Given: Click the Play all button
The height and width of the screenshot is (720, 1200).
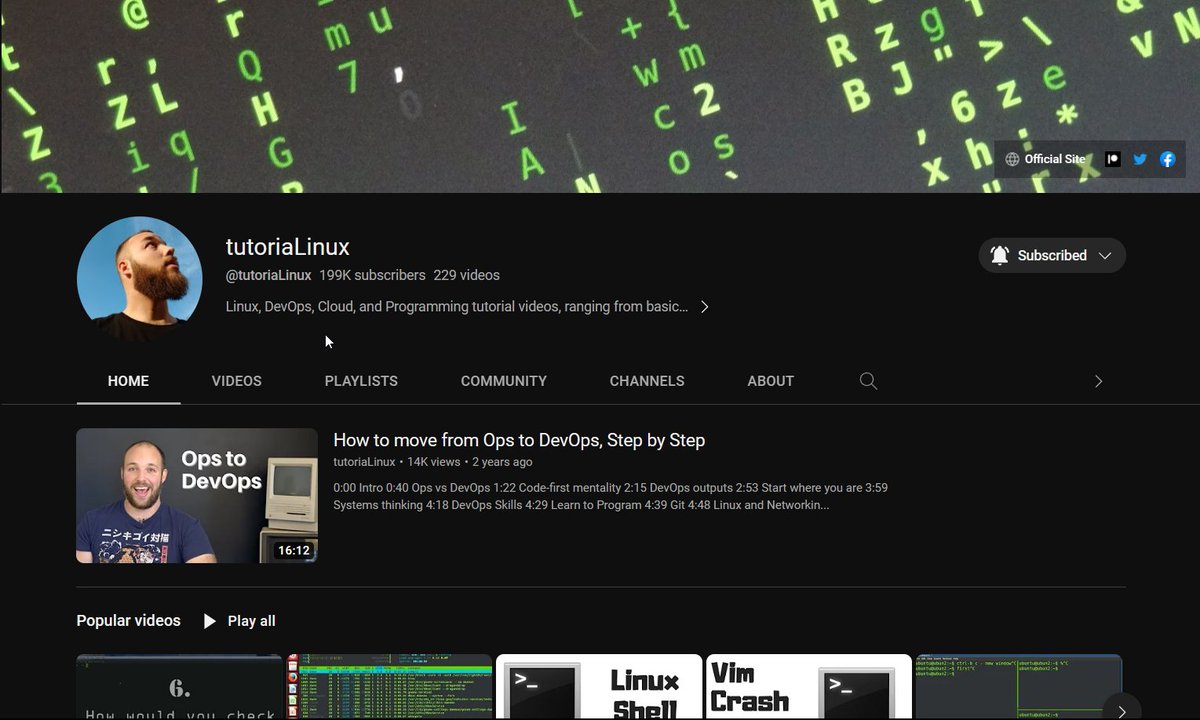Looking at the screenshot, I should 239,621.
